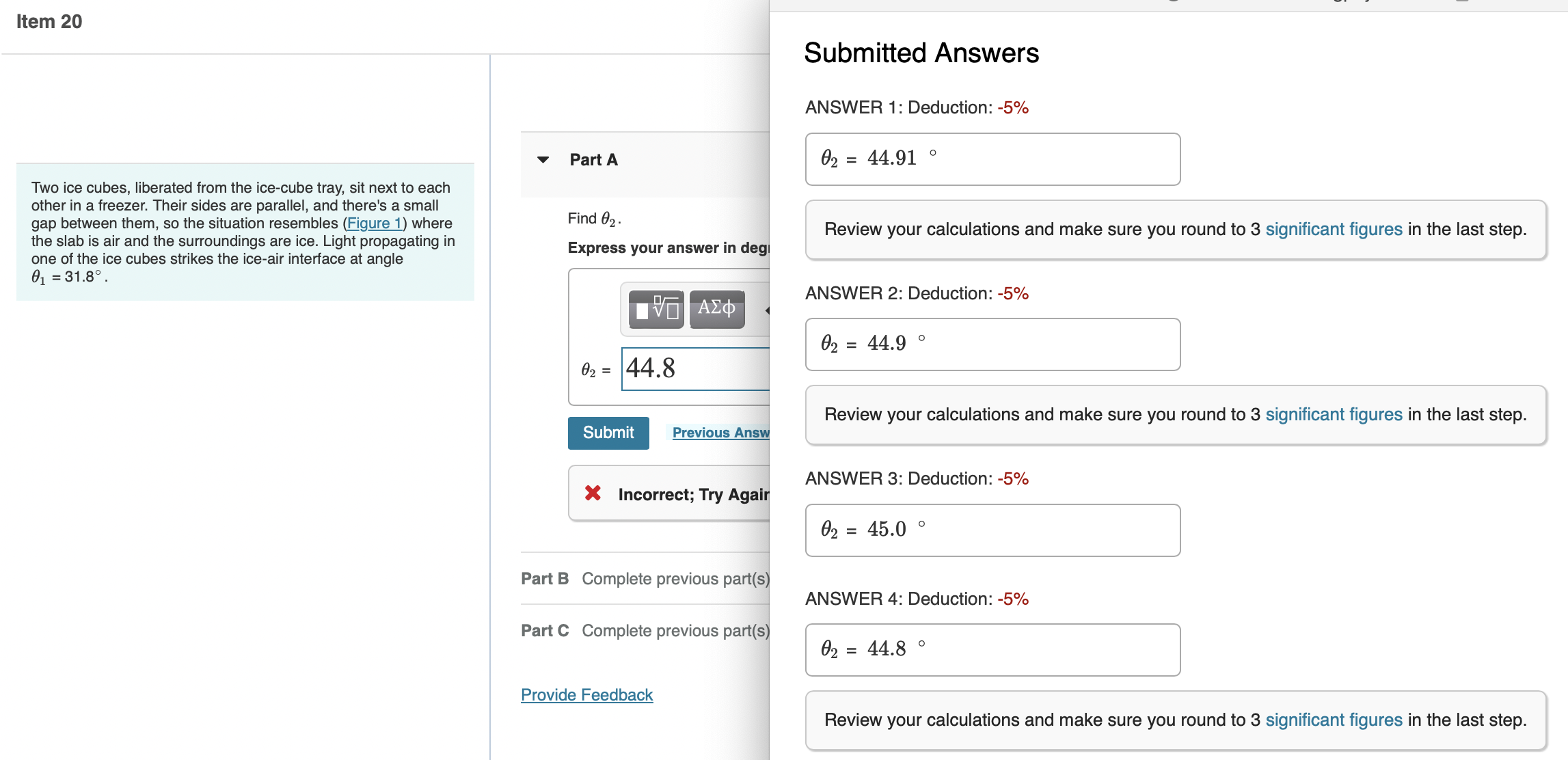Expand Part C section

tap(545, 630)
